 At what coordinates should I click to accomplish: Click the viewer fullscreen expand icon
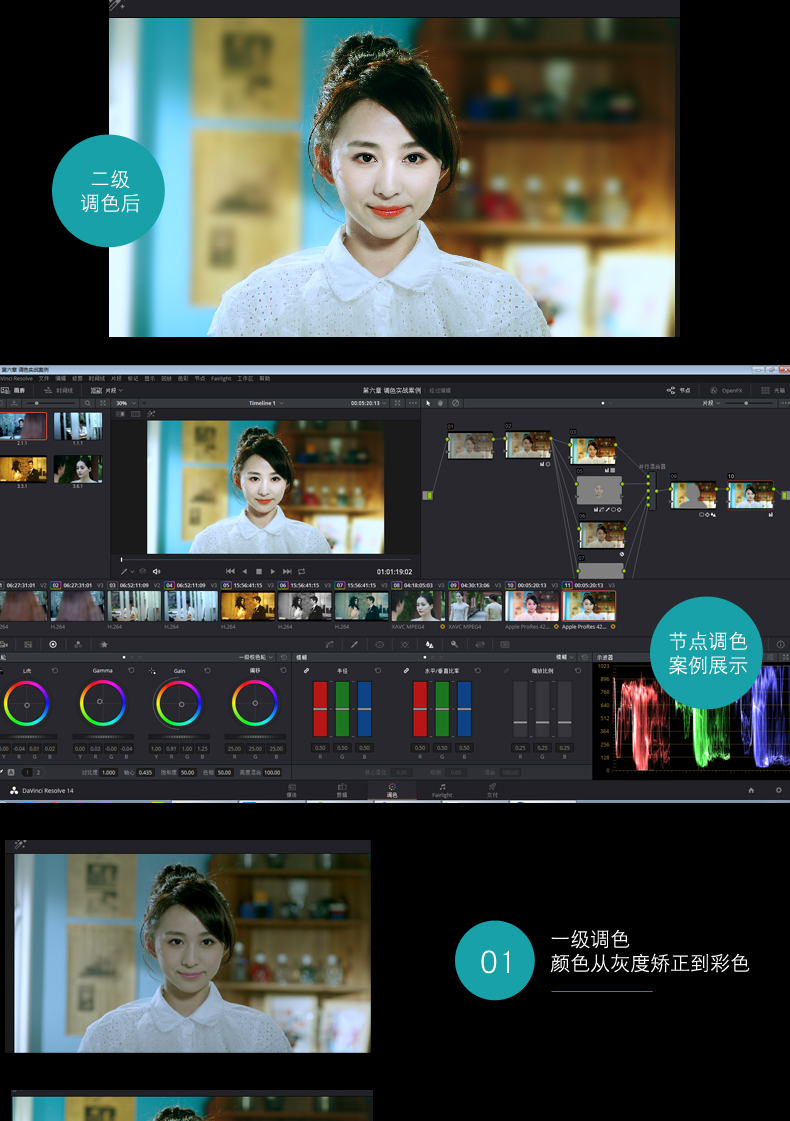click(x=398, y=403)
